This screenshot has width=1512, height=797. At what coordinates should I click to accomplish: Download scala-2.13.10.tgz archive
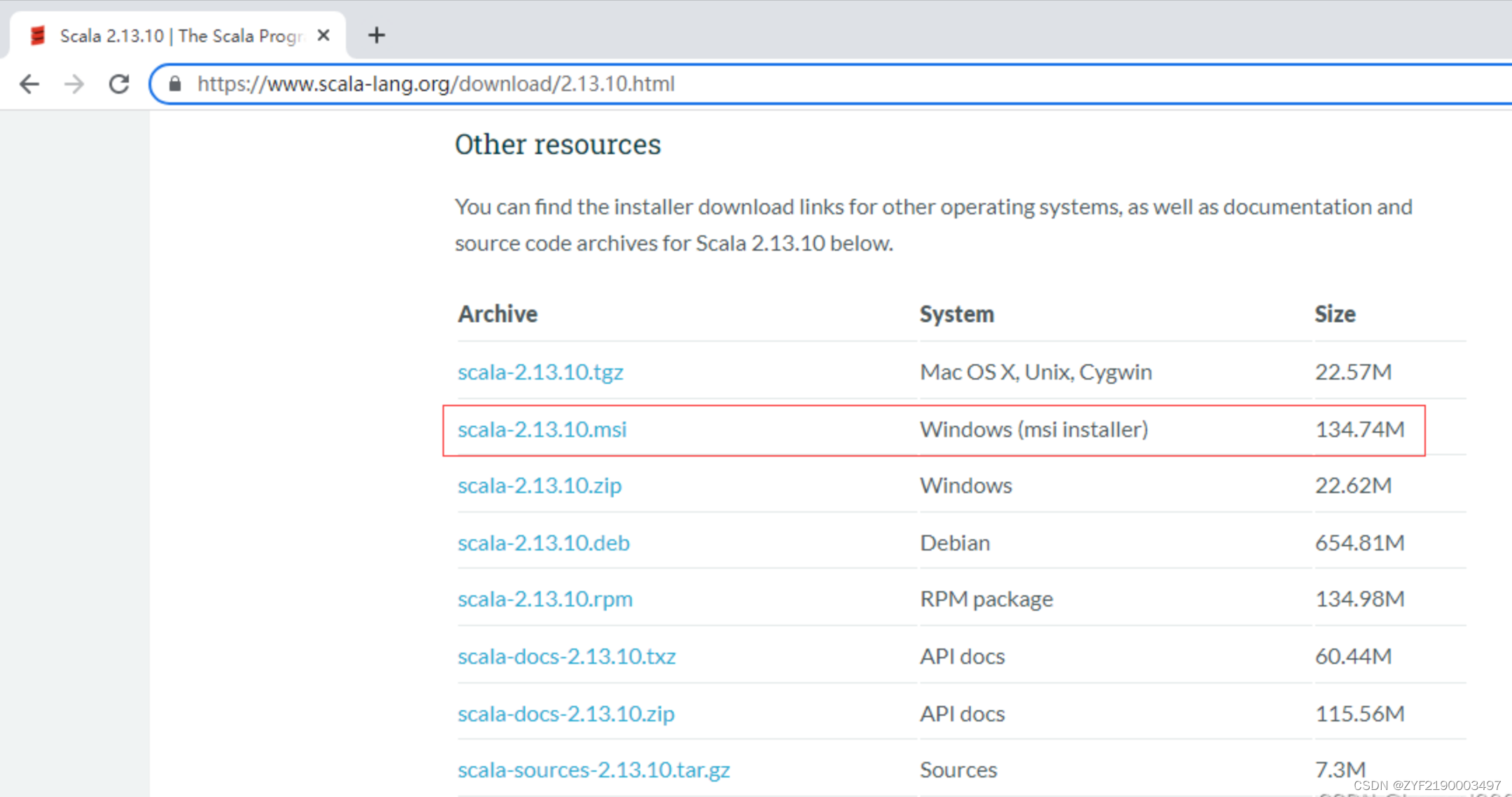click(540, 372)
